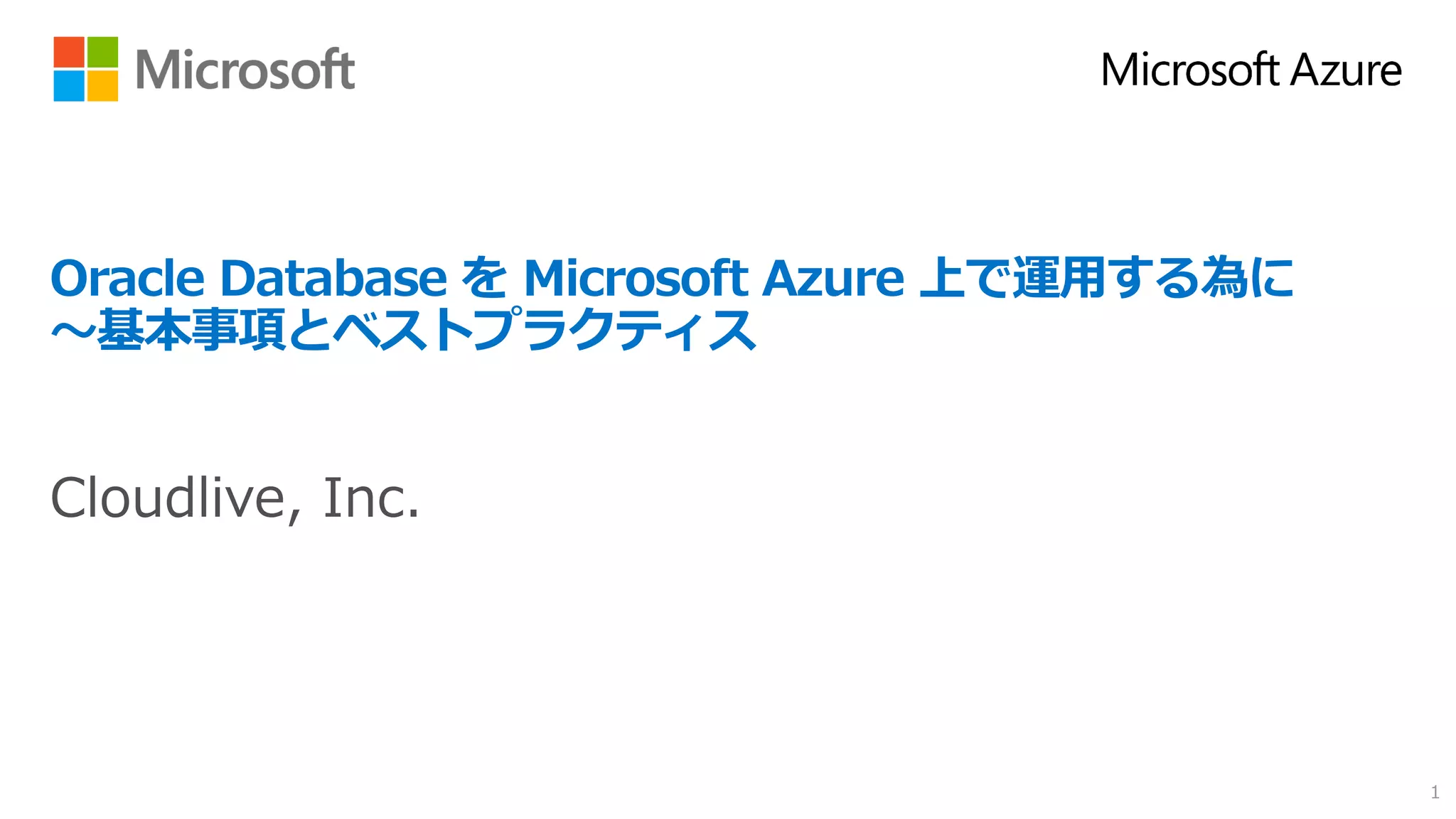Viewport: 1456px width, 819px height.
Task: Click the blue square of Microsoft logo
Action: click(x=69, y=85)
